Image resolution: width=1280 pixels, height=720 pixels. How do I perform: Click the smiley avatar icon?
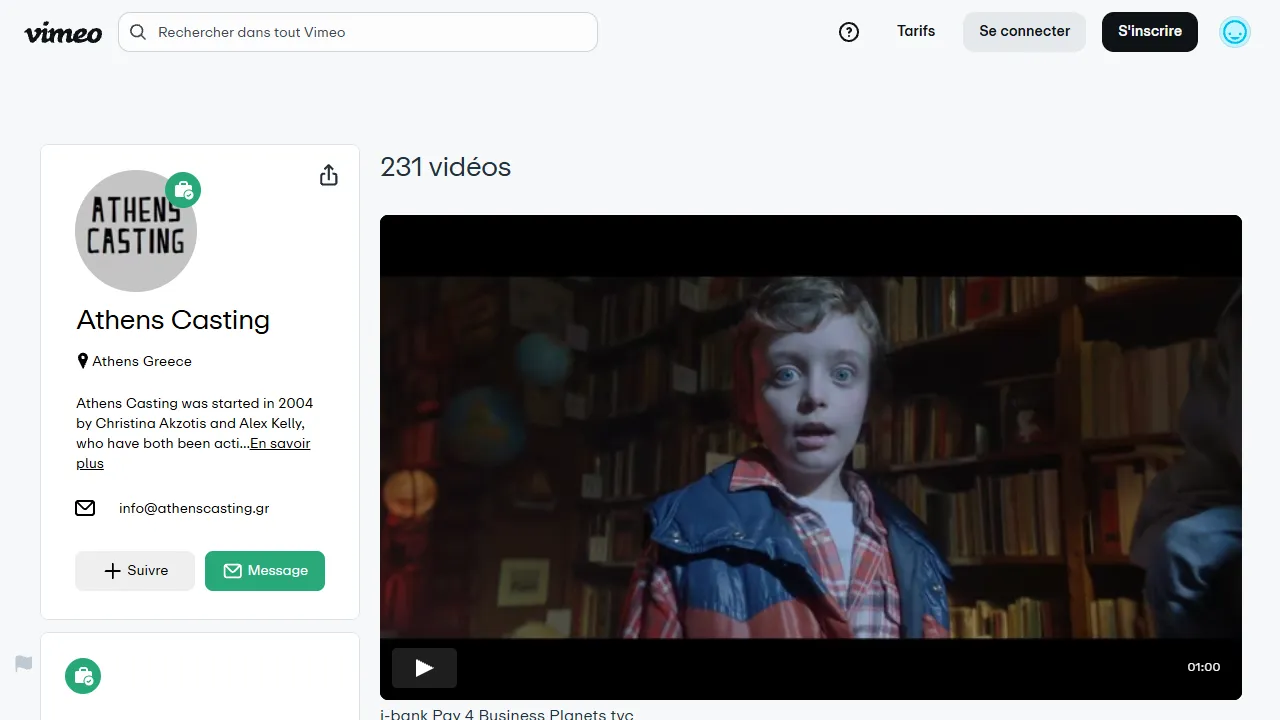click(1235, 32)
